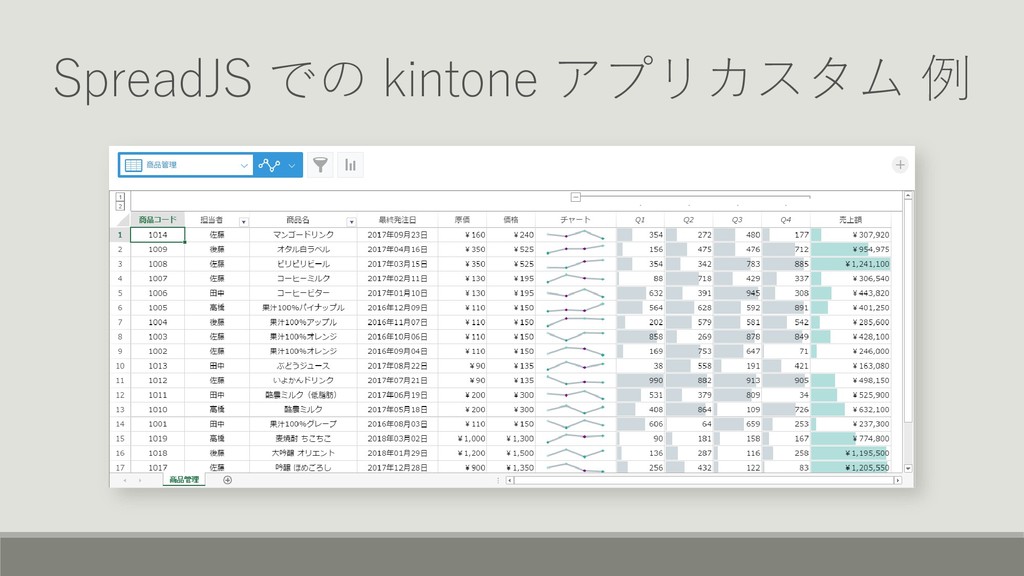Select the 価格 column header

(x=511, y=220)
